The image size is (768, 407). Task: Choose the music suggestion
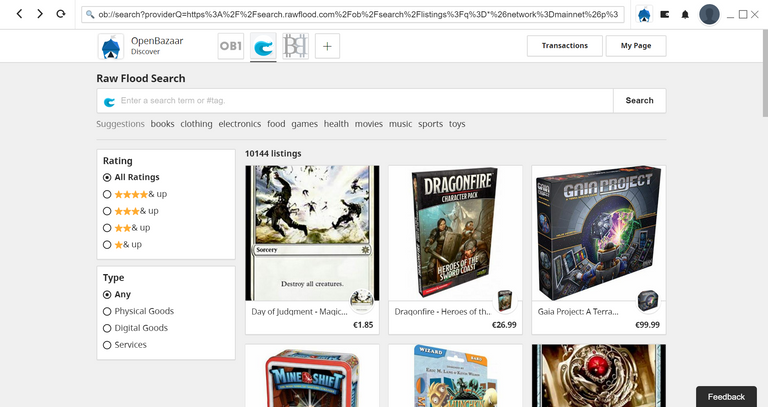pyautogui.click(x=400, y=124)
